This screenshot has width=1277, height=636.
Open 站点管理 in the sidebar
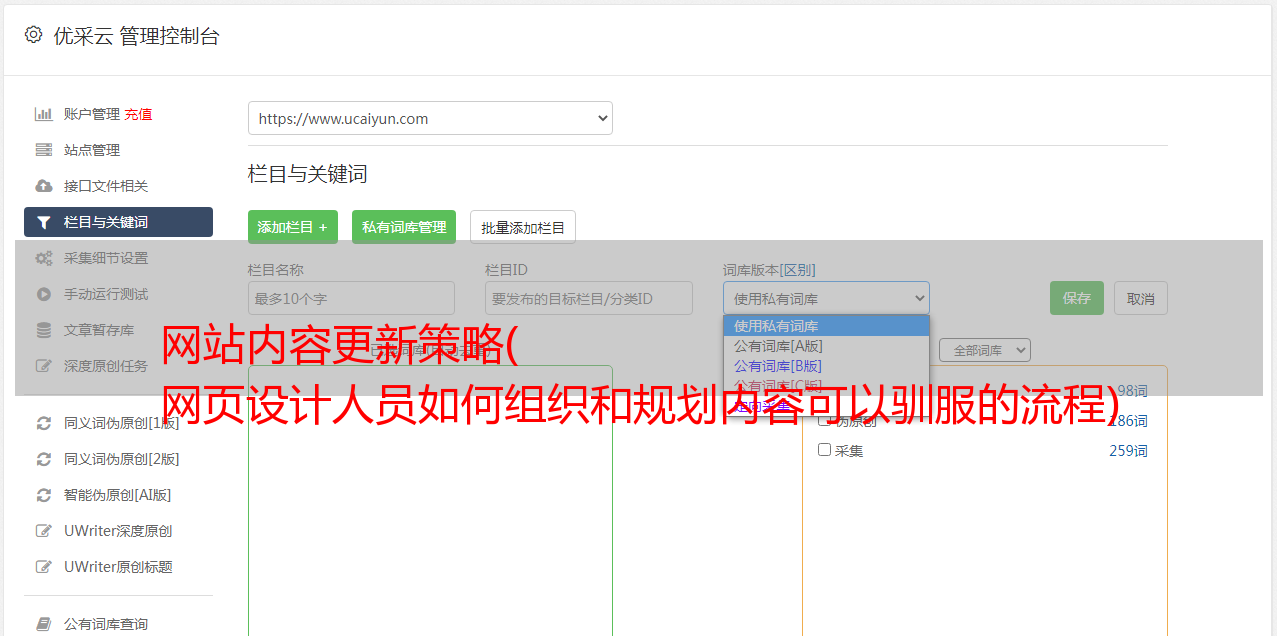(92, 150)
